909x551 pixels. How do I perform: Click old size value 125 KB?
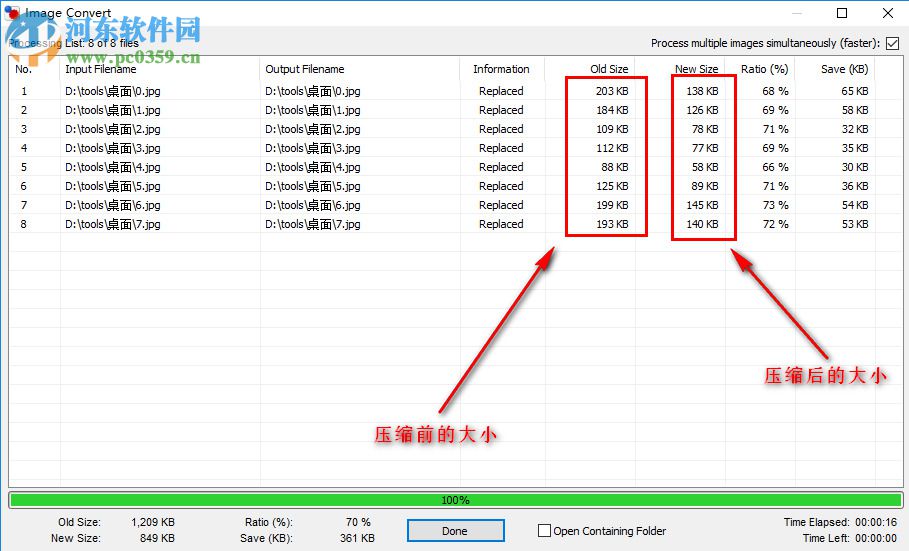(x=612, y=186)
